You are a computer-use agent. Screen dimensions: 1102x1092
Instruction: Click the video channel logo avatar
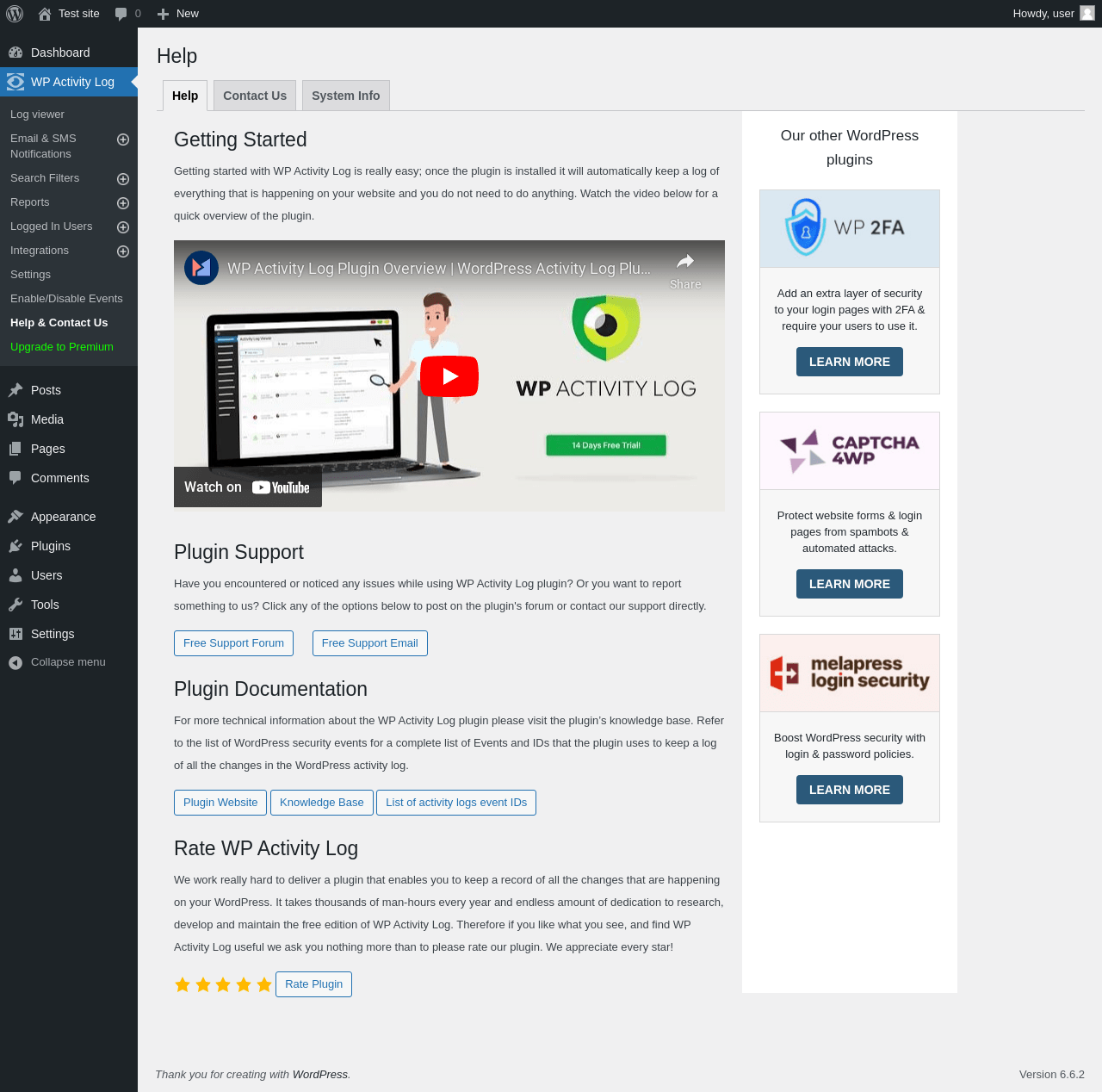[201, 268]
